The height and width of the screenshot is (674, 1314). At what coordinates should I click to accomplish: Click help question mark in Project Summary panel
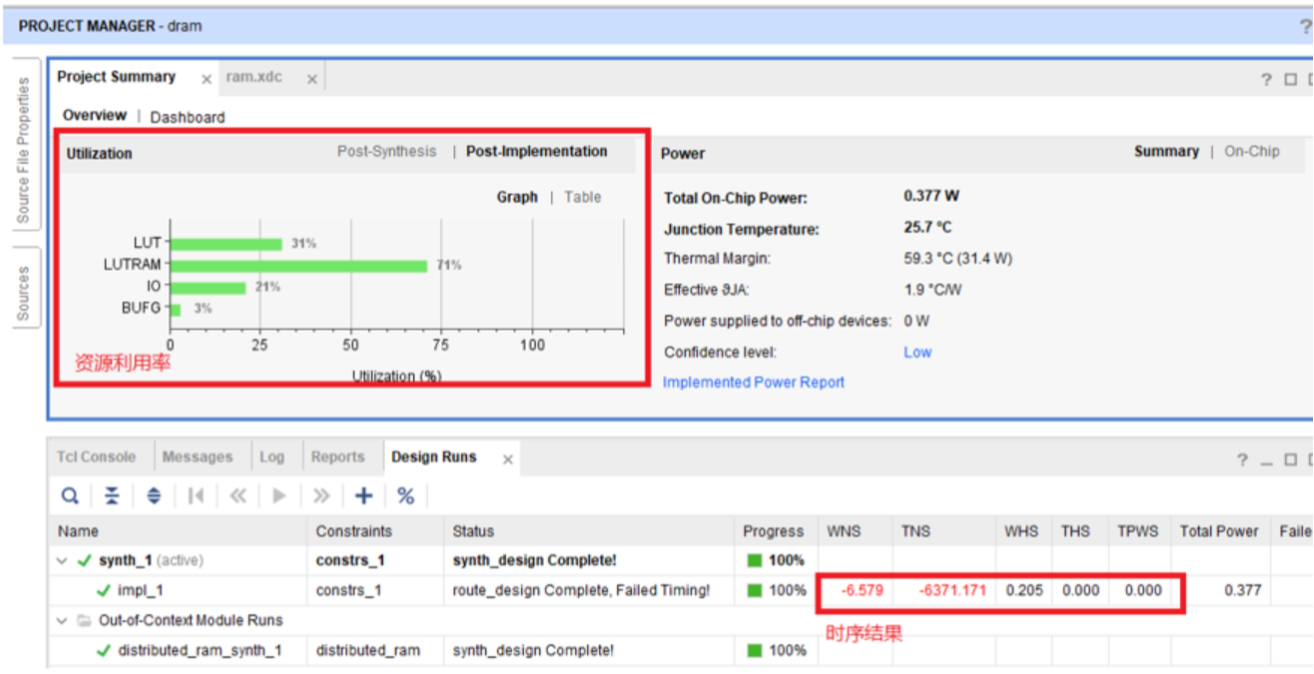tap(1265, 80)
